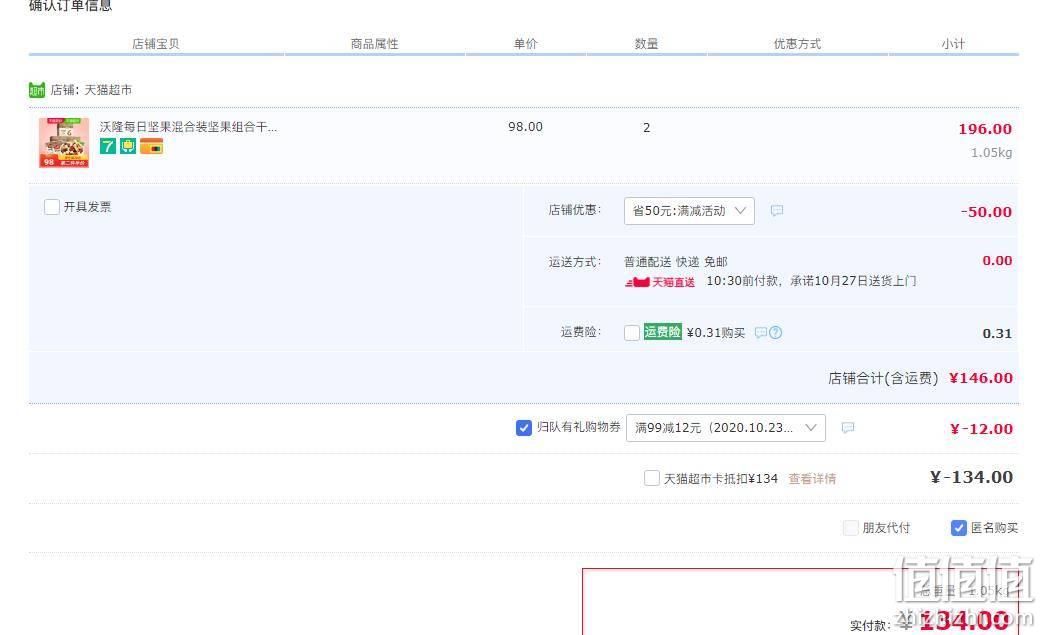Click the subtotal amount 196.00
Screen dimensions: 1043x635
(985, 129)
